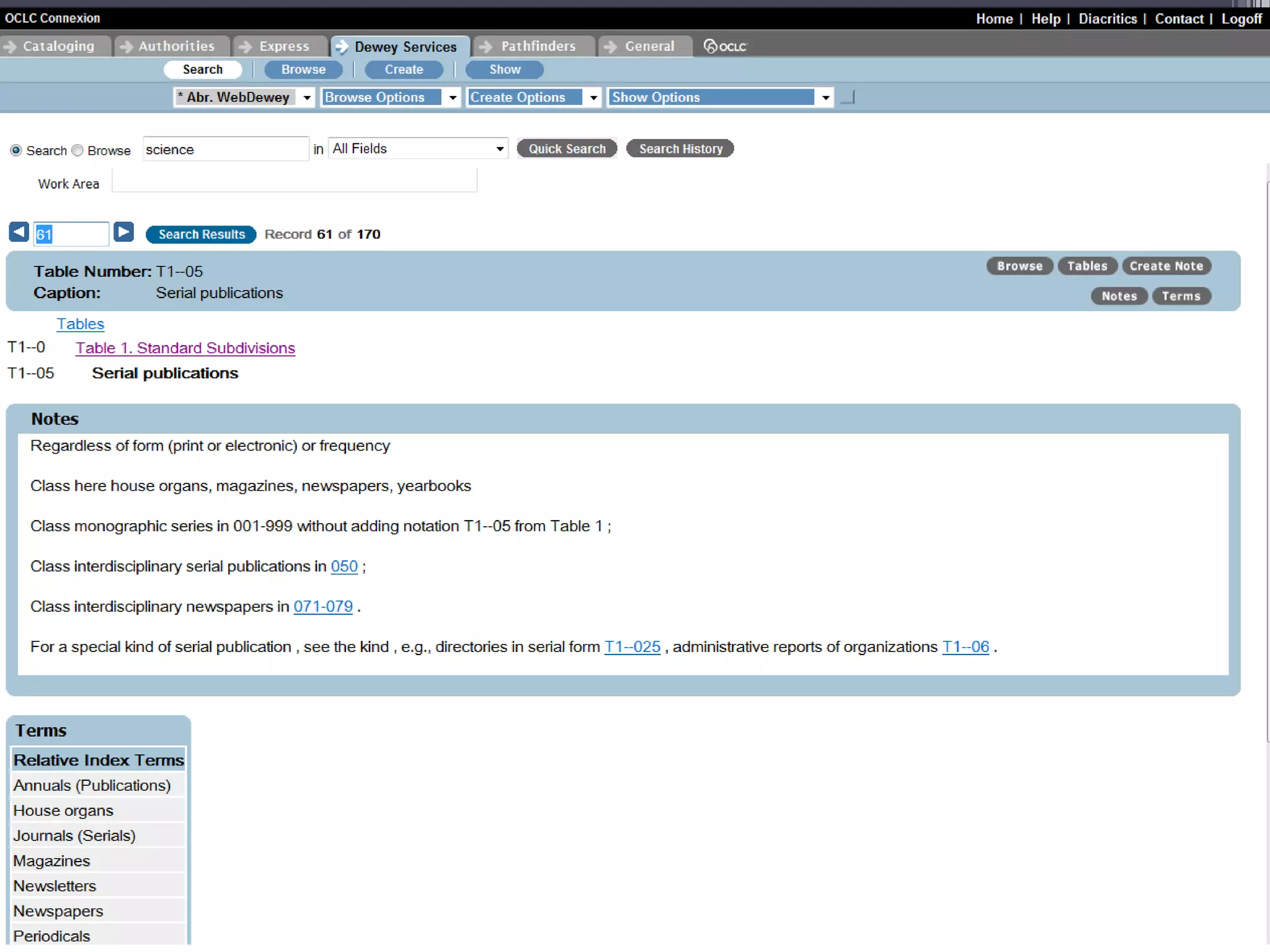
Task: Select the Search radio button
Action: 16,151
